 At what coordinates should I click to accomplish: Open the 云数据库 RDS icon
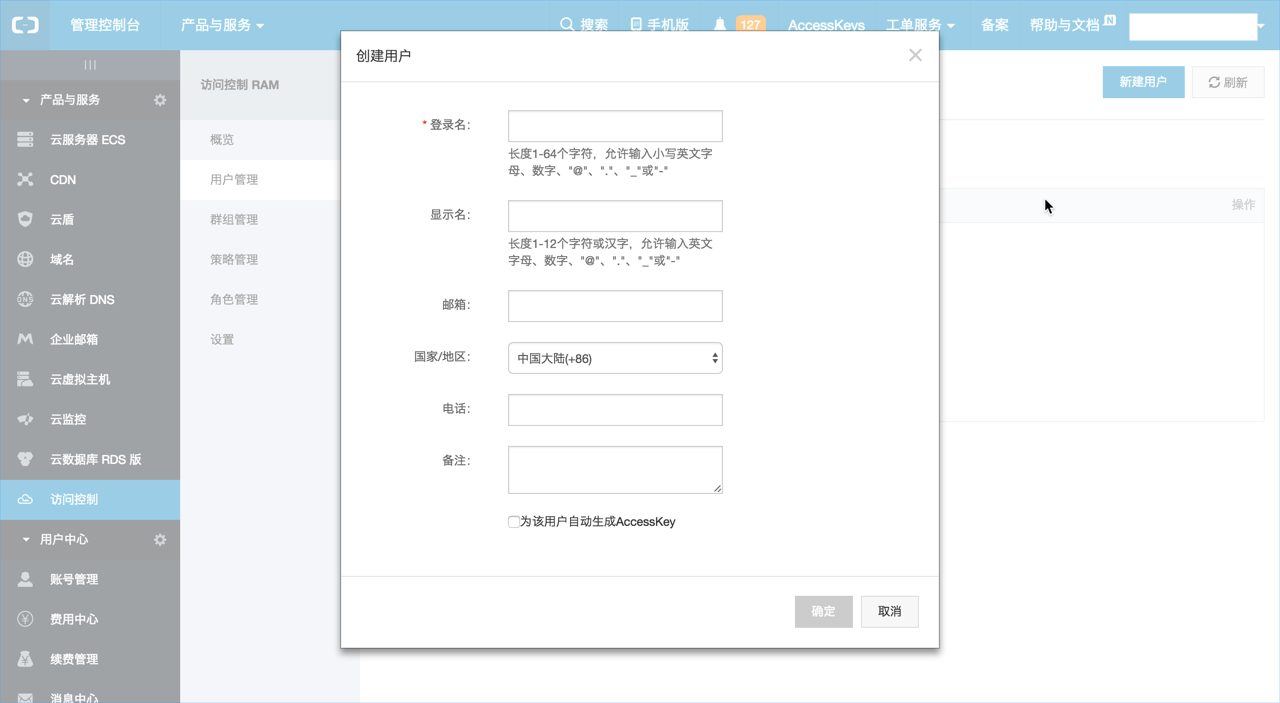pos(25,460)
